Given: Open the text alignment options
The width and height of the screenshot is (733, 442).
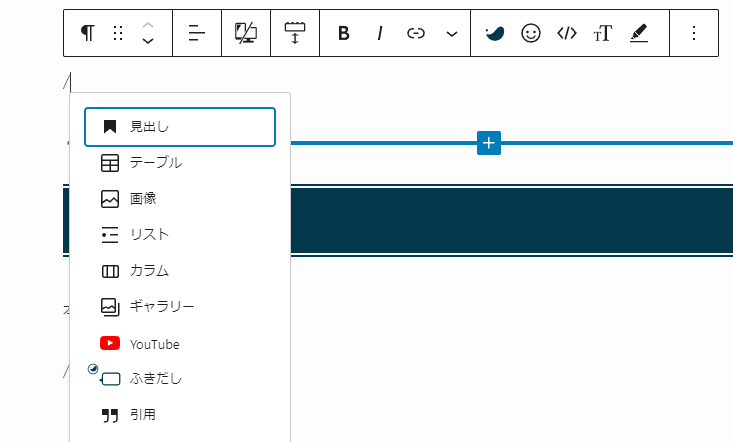Looking at the screenshot, I should (x=196, y=33).
